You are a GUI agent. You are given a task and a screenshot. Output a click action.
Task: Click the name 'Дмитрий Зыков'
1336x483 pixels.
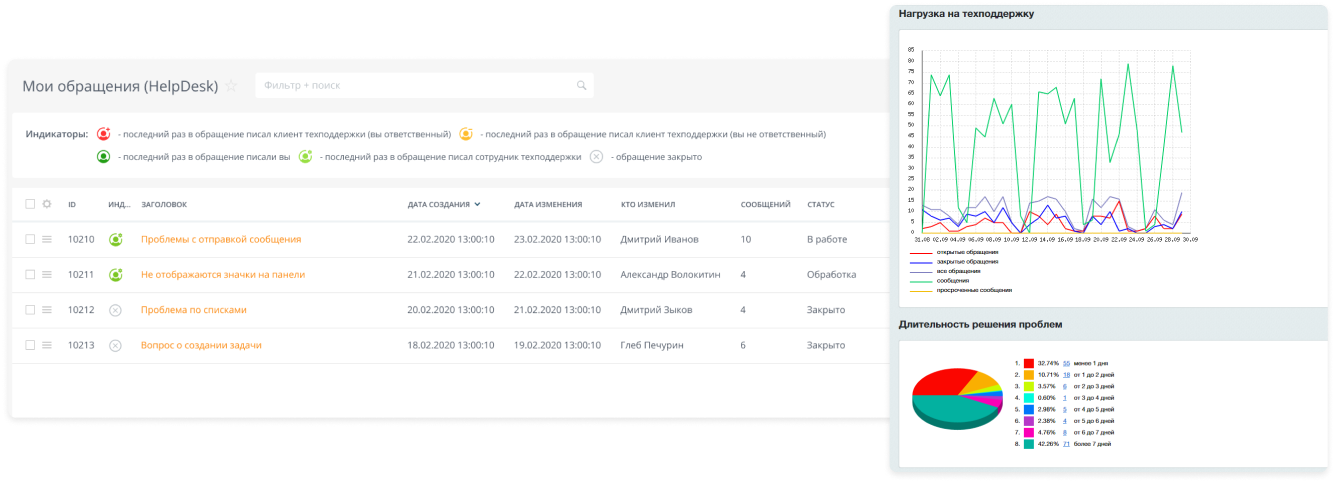click(x=656, y=310)
